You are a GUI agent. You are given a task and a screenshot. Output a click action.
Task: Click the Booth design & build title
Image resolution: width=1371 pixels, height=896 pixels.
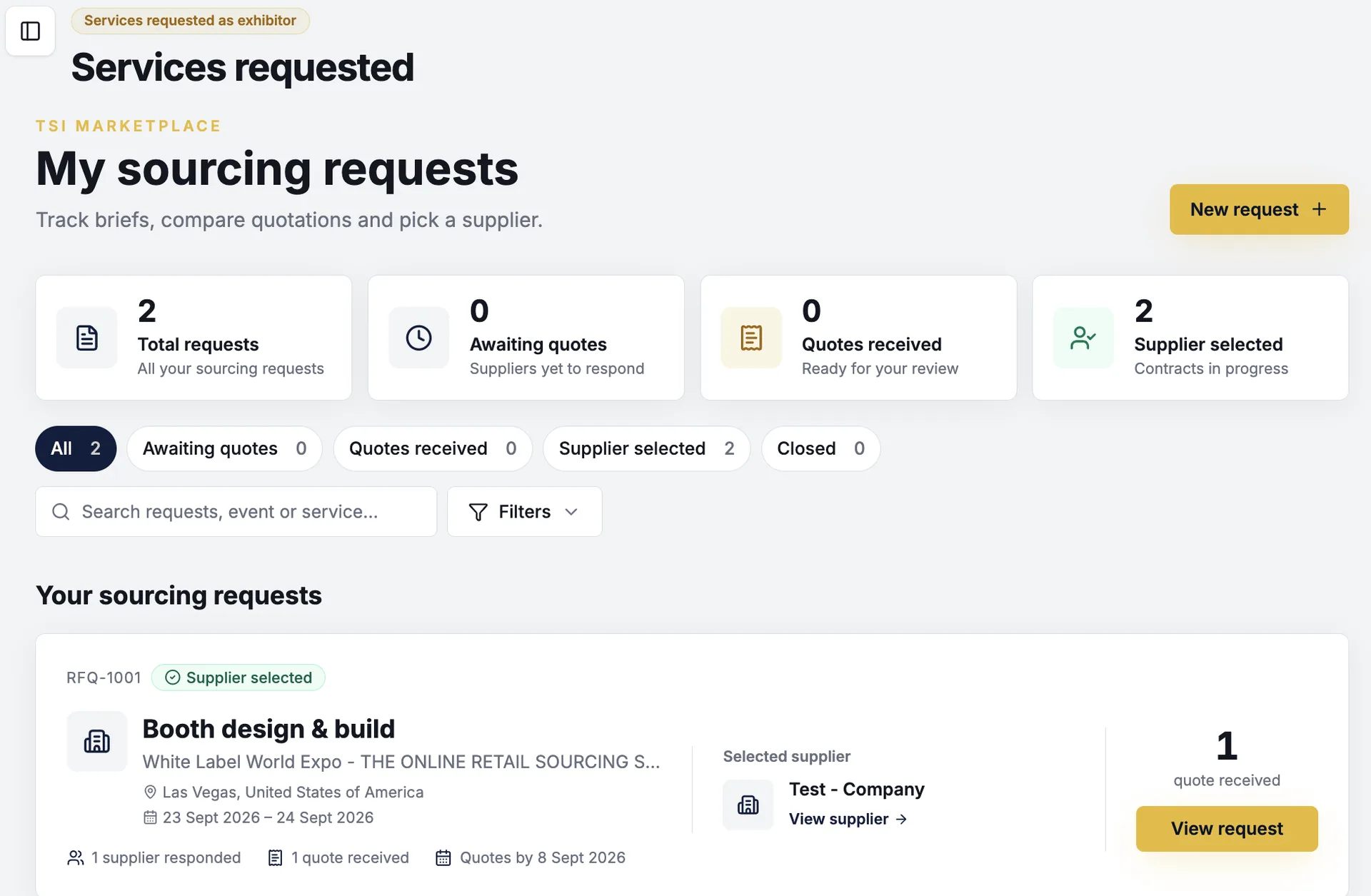pyautogui.click(x=268, y=729)
